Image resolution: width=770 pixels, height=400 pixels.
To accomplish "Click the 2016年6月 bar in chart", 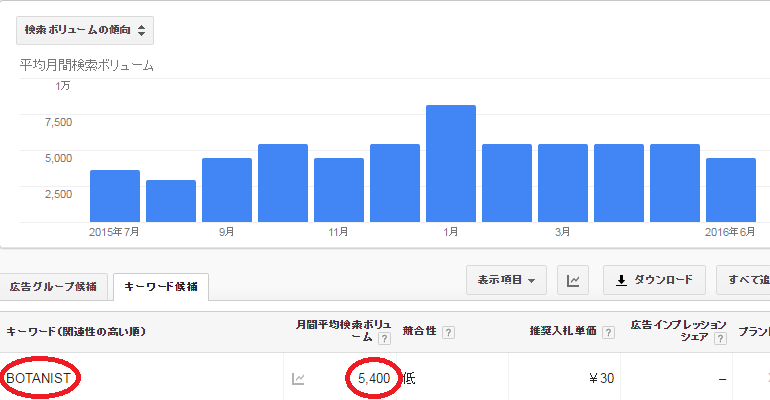I will coord(731,190).
